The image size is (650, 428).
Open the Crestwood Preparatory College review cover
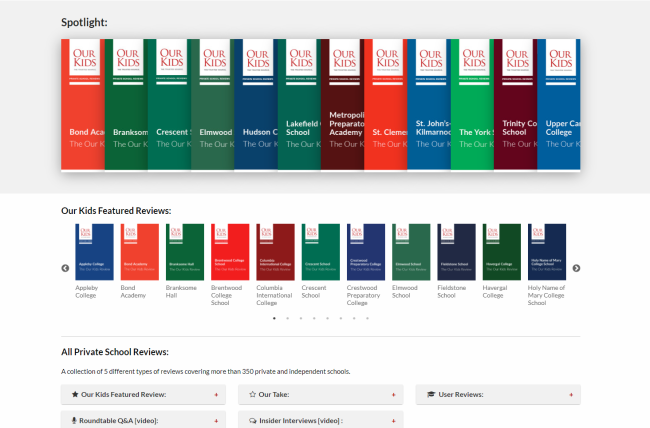[x=366, y=252]
